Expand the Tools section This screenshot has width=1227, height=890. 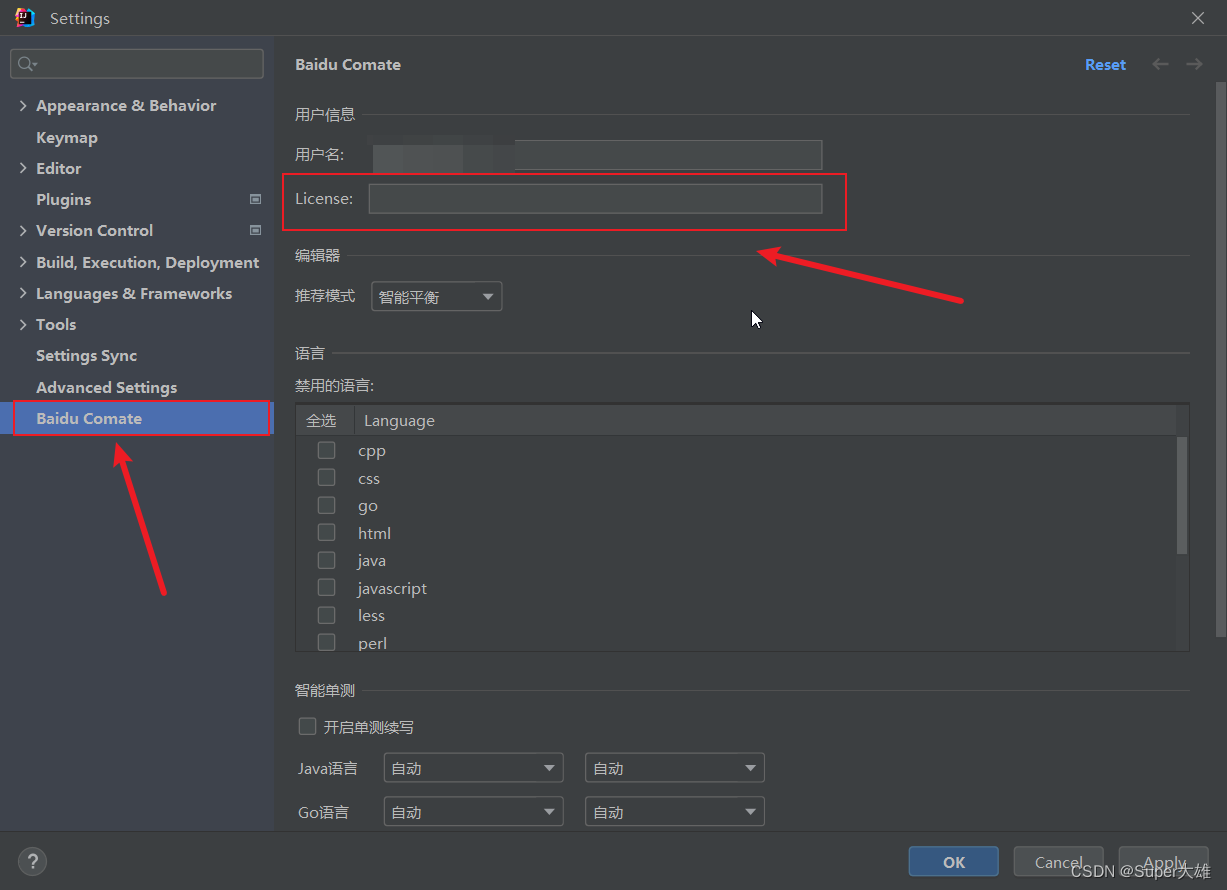tap(23, 324)
